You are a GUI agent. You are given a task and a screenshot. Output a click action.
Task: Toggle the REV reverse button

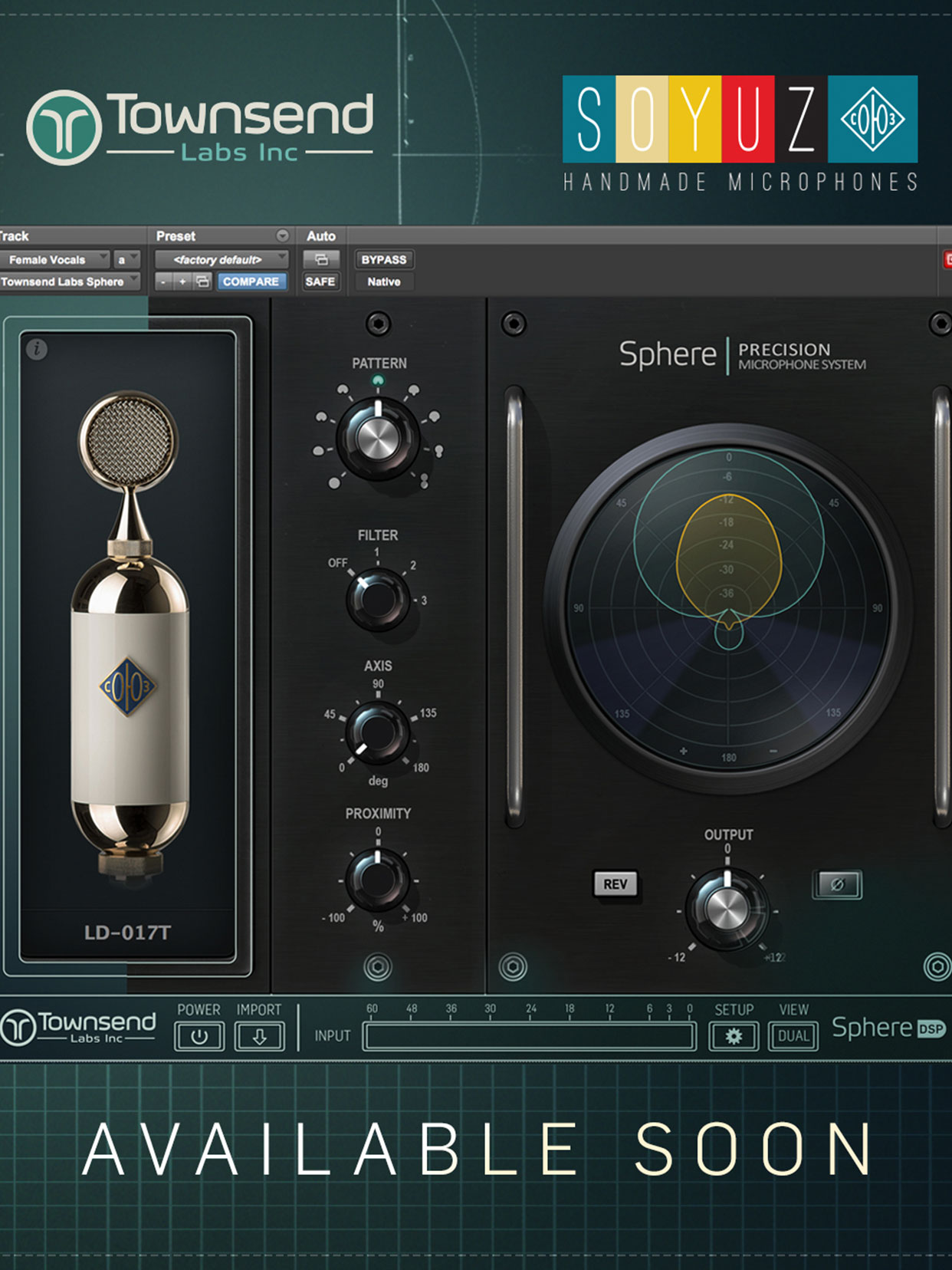point(616,884)
